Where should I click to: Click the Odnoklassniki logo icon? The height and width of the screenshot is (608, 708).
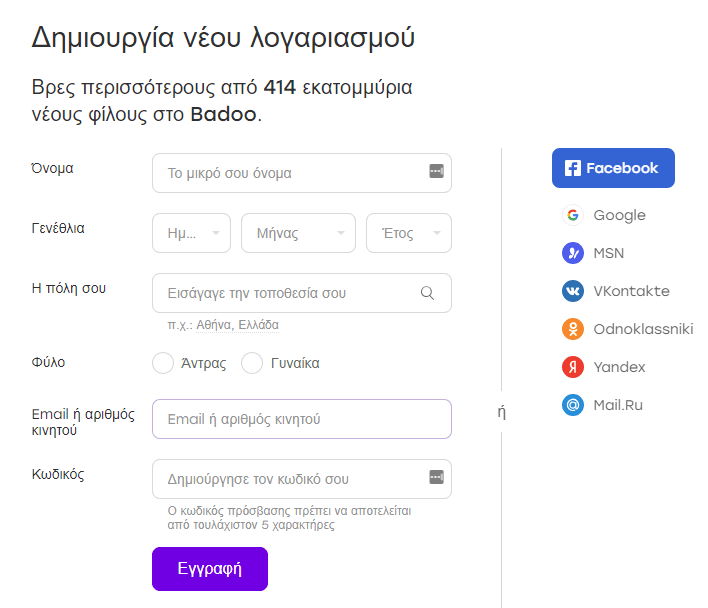572,329
